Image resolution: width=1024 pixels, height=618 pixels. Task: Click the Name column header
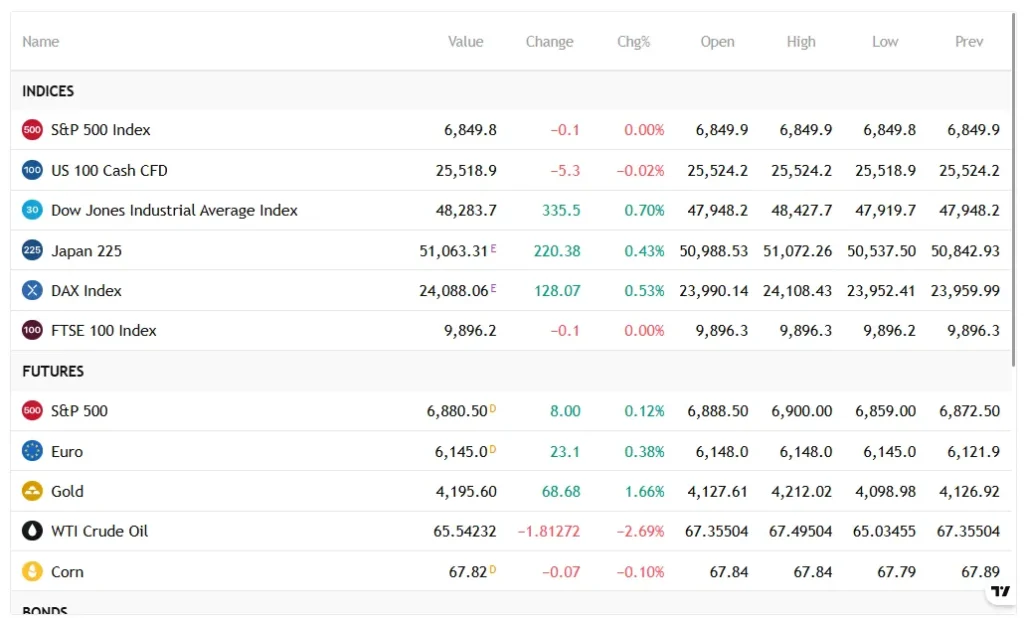pyautogui.click(x=40, y=41)
